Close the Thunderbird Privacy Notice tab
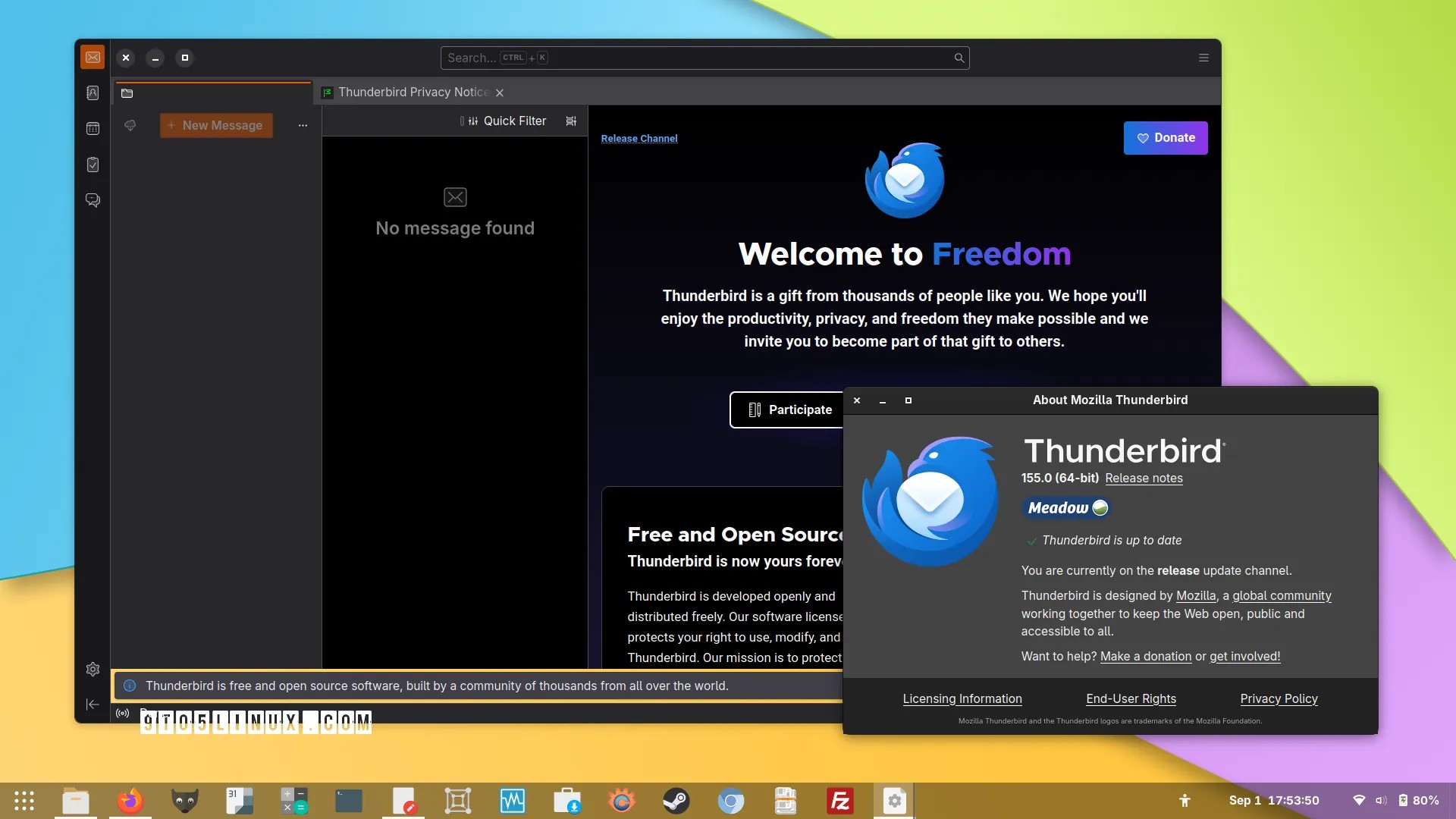Viewport: 1456px width, 819px height. click(500, 93)
